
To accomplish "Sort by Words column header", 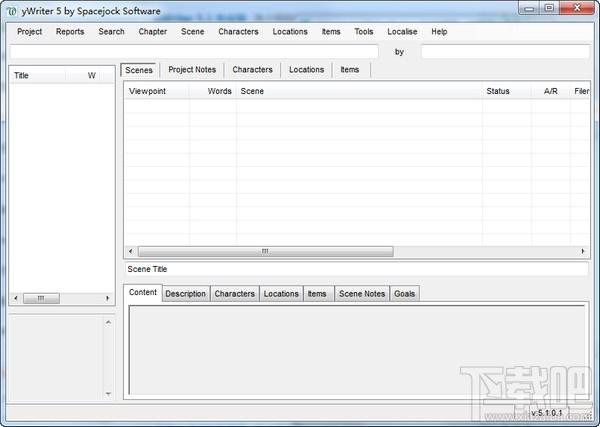I will 213,91.
